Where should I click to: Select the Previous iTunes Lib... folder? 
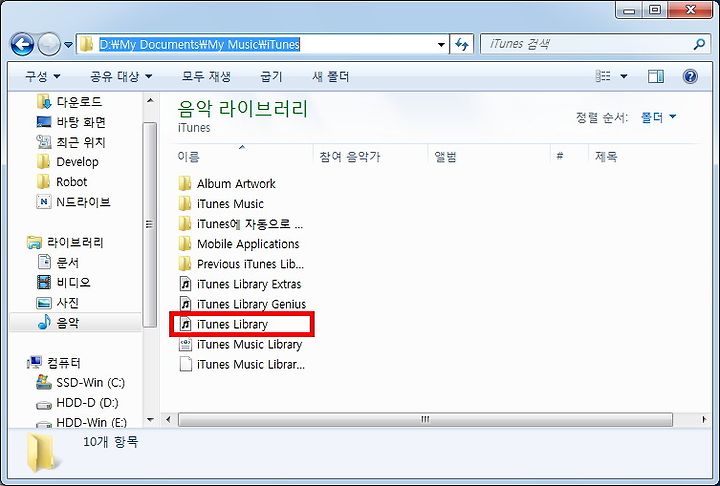coord(241,265)
